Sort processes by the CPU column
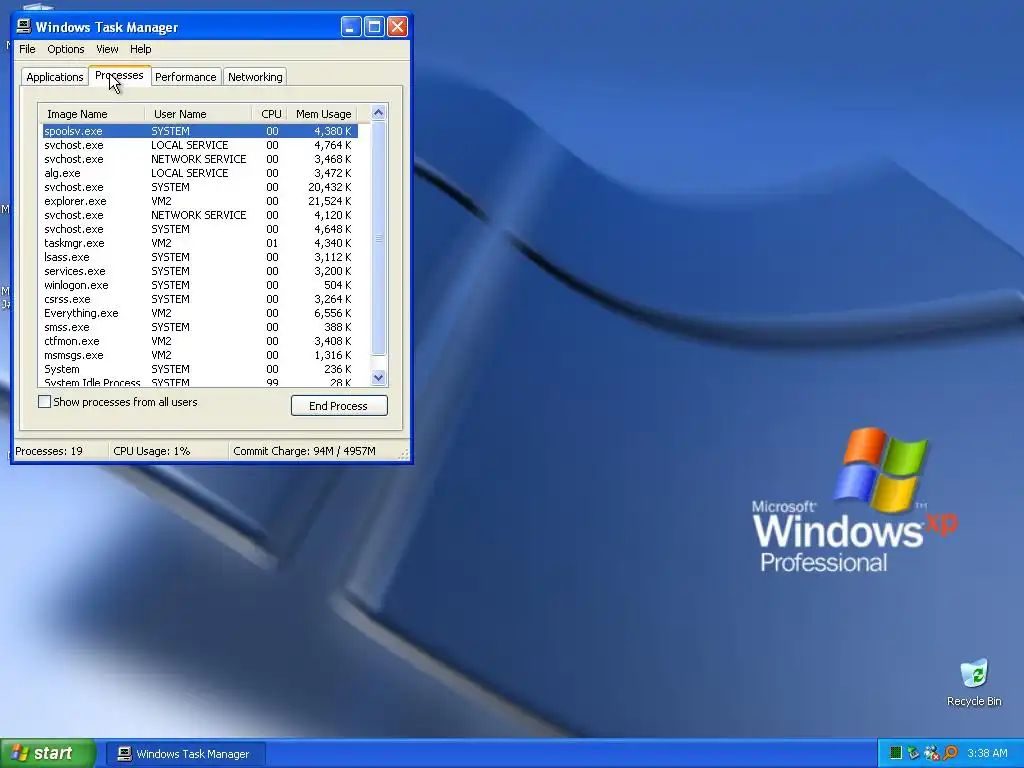The width and height of the screenshot is (1024, 768). [x=270, y=114]
